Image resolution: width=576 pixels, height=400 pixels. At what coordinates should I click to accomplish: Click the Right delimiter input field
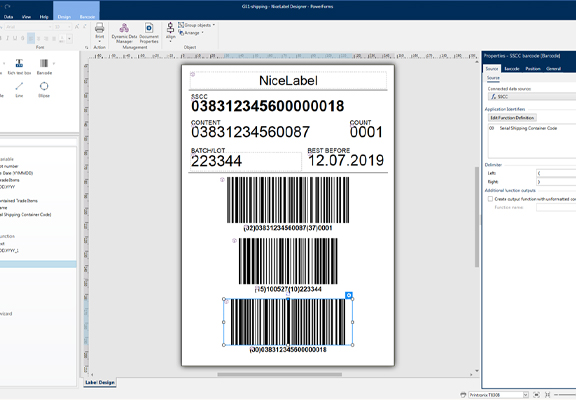[556, 182]
